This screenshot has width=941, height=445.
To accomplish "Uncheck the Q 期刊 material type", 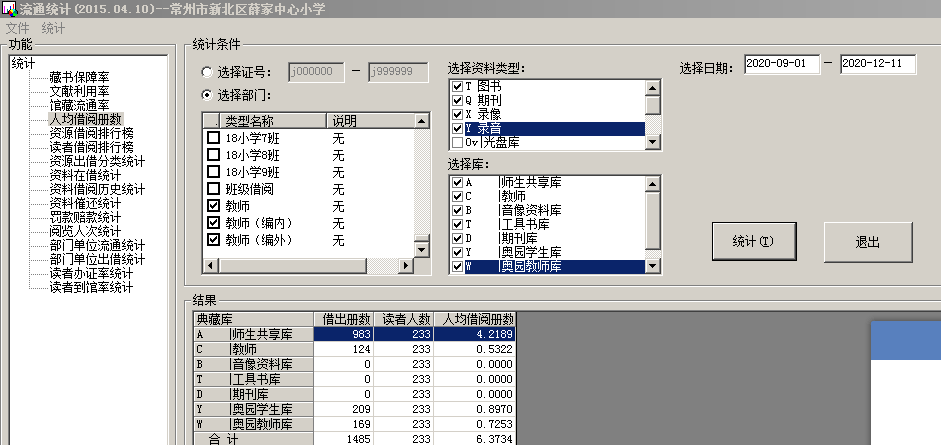I will pyautogui.click(x=457, y=100).
